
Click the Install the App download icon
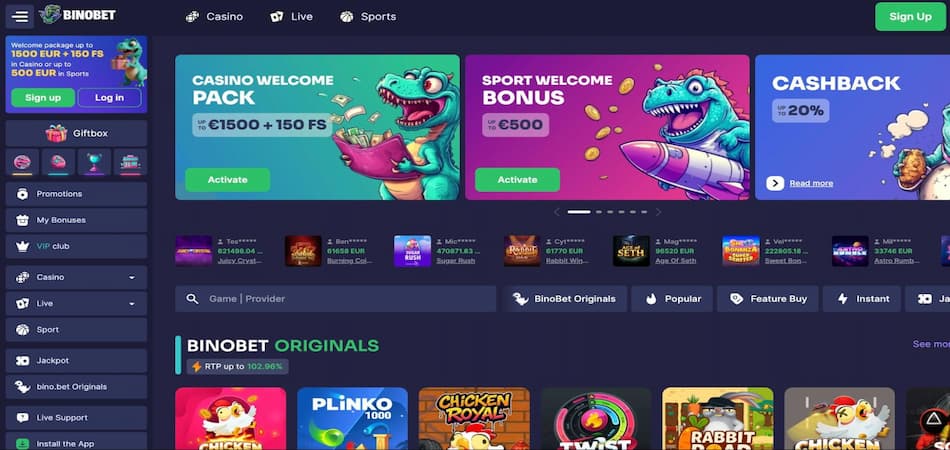(22, 444)
